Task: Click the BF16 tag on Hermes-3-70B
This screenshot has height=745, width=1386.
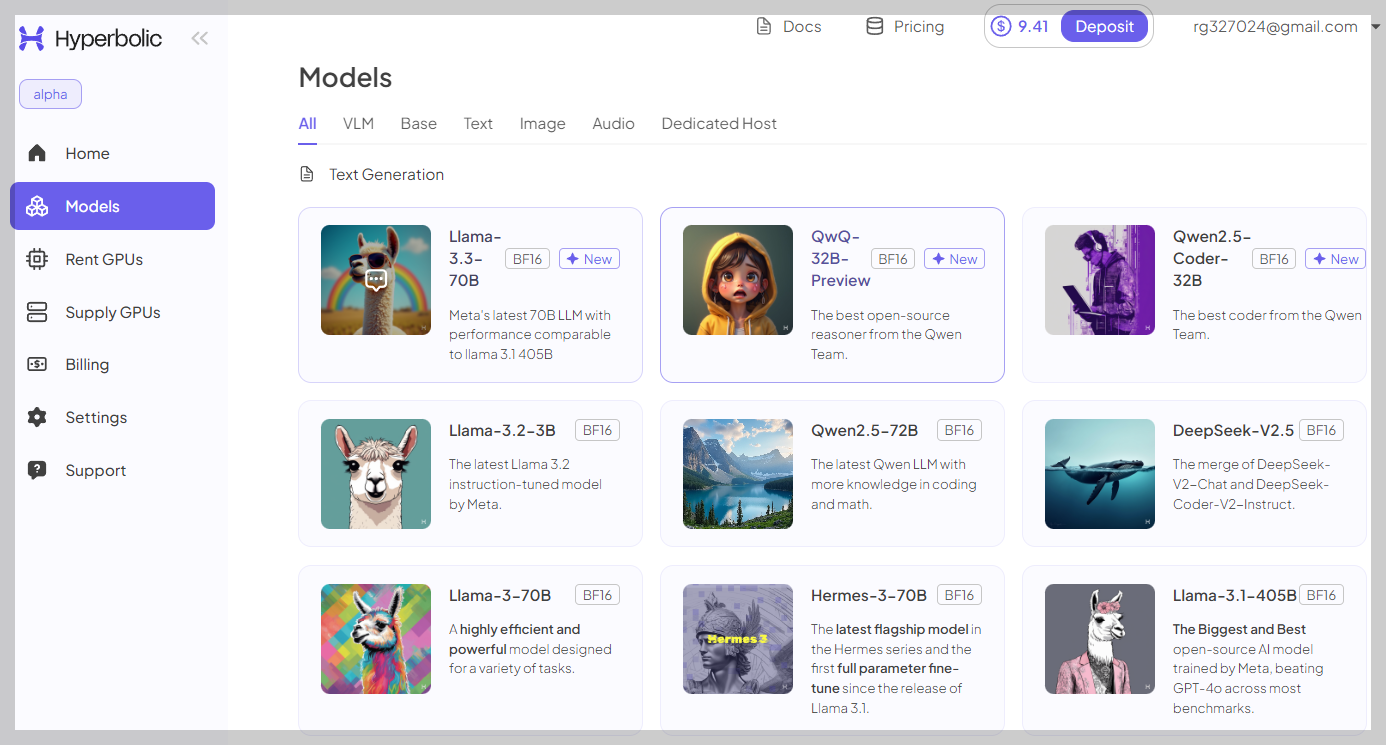Action: (959, 595)
